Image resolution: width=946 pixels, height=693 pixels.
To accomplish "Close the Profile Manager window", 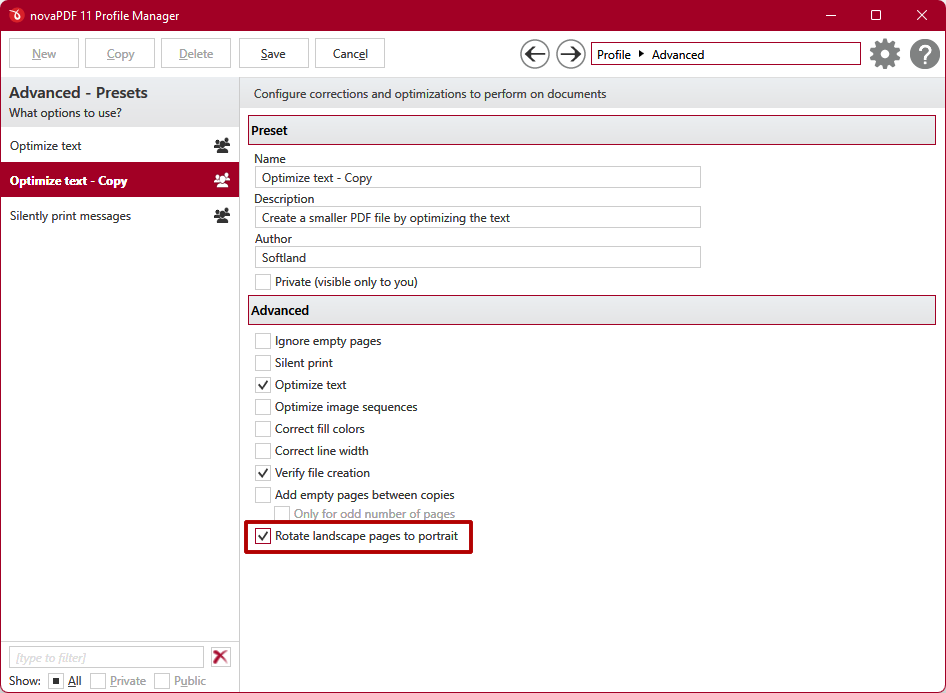I will 922,15.
